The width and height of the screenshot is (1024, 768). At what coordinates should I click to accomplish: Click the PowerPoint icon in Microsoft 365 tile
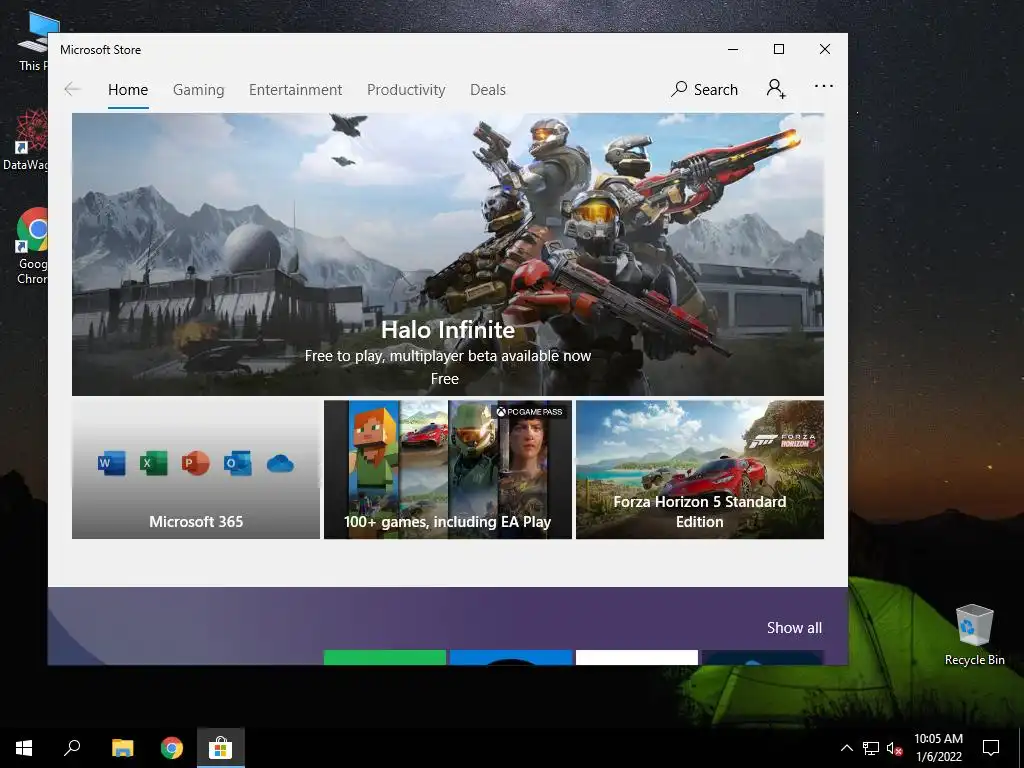(195, 464)
